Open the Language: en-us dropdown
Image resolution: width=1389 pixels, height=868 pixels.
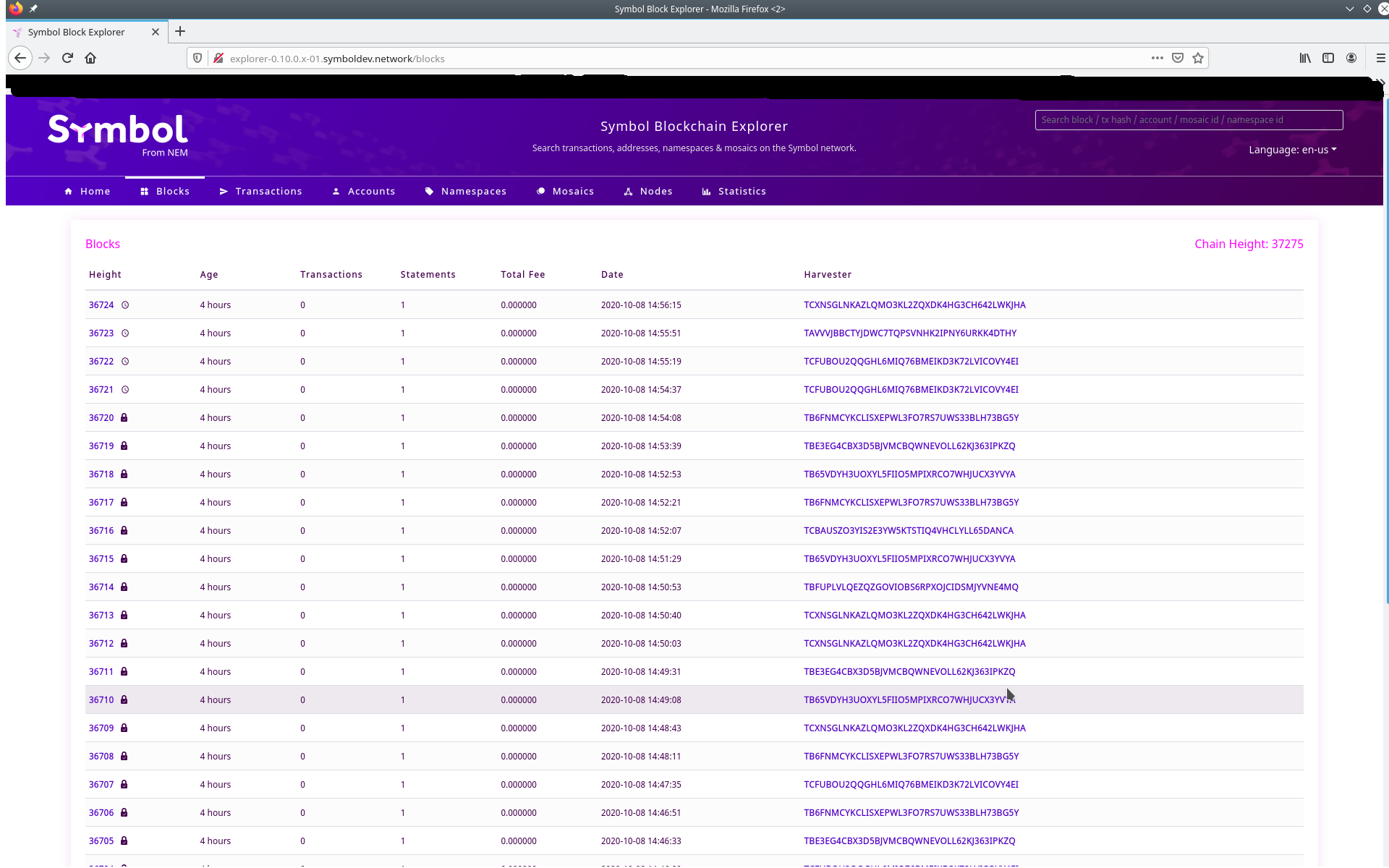click(x=1292, y=150)
